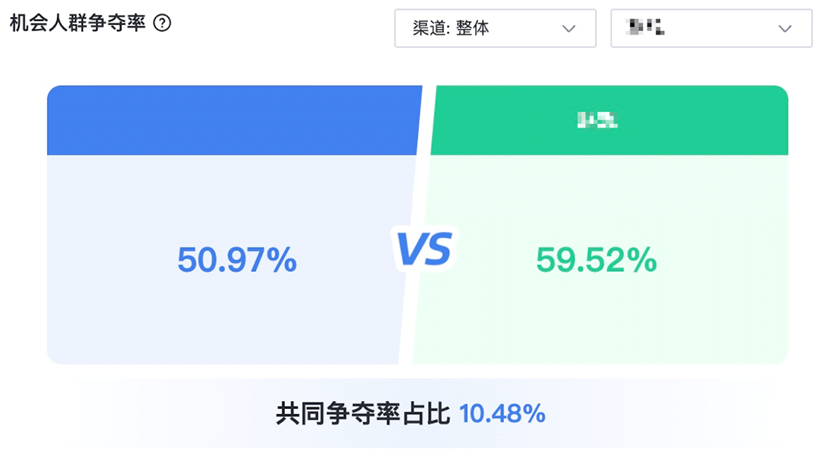Click the bottom shared-rate summary bar
Viewport: 824px width, 453px height.
pyautogui.click(x=411, y=414)
